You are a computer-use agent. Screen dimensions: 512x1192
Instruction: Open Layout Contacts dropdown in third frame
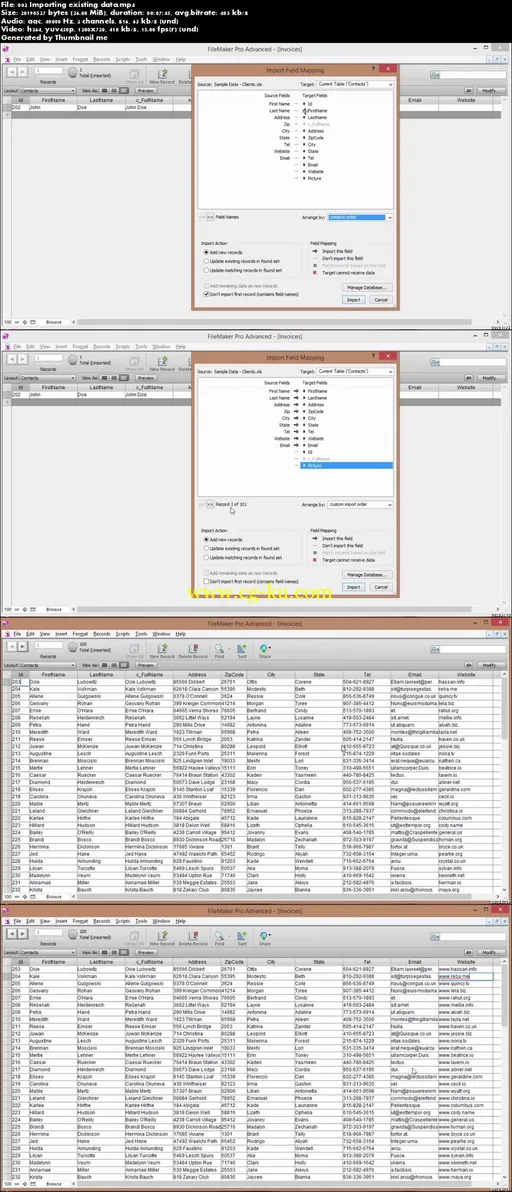click(48, 664)
